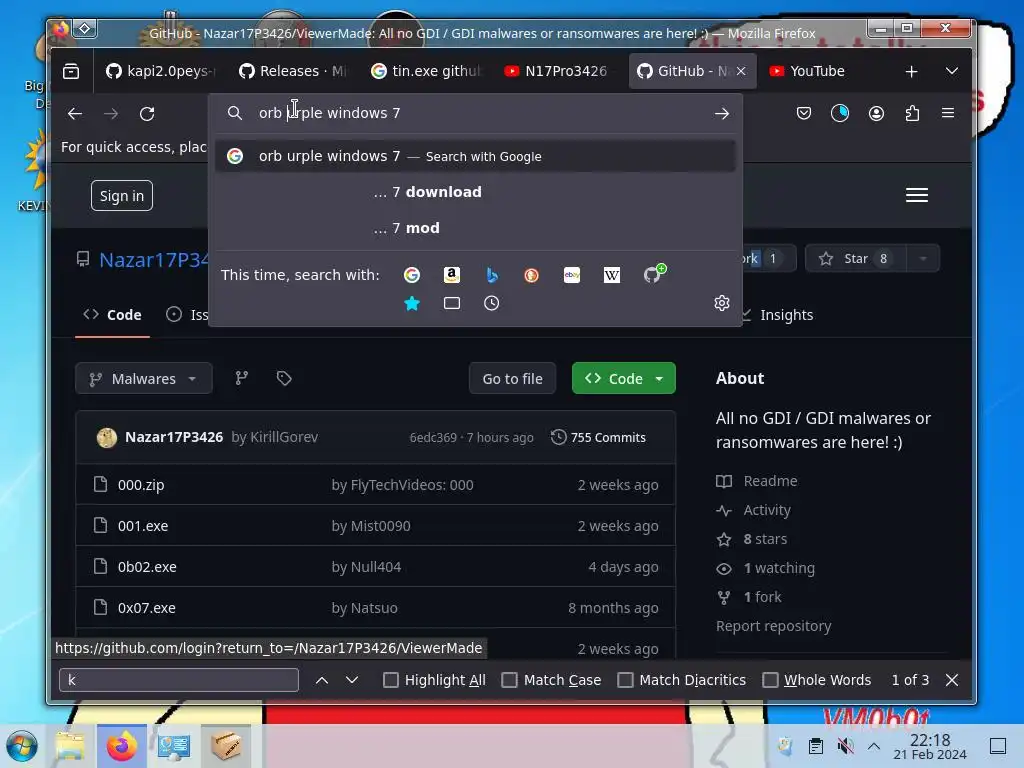This screenshot has height=768, width=1024.
Task: Open the Firefox View icon in the tab bar
Action: [71, 71]
